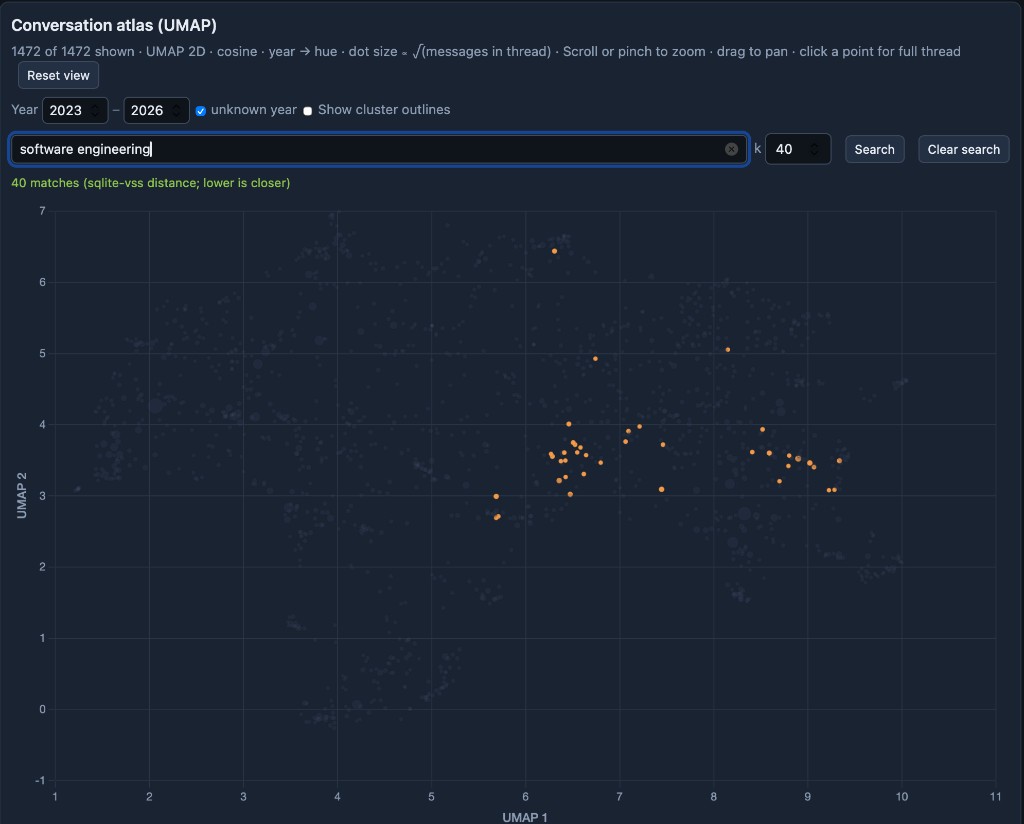Viewport: 1024px width, 824px height.
Task: Open the orange point near UMAP1 6.7, UMAP2 4.9
Action: 595,359
